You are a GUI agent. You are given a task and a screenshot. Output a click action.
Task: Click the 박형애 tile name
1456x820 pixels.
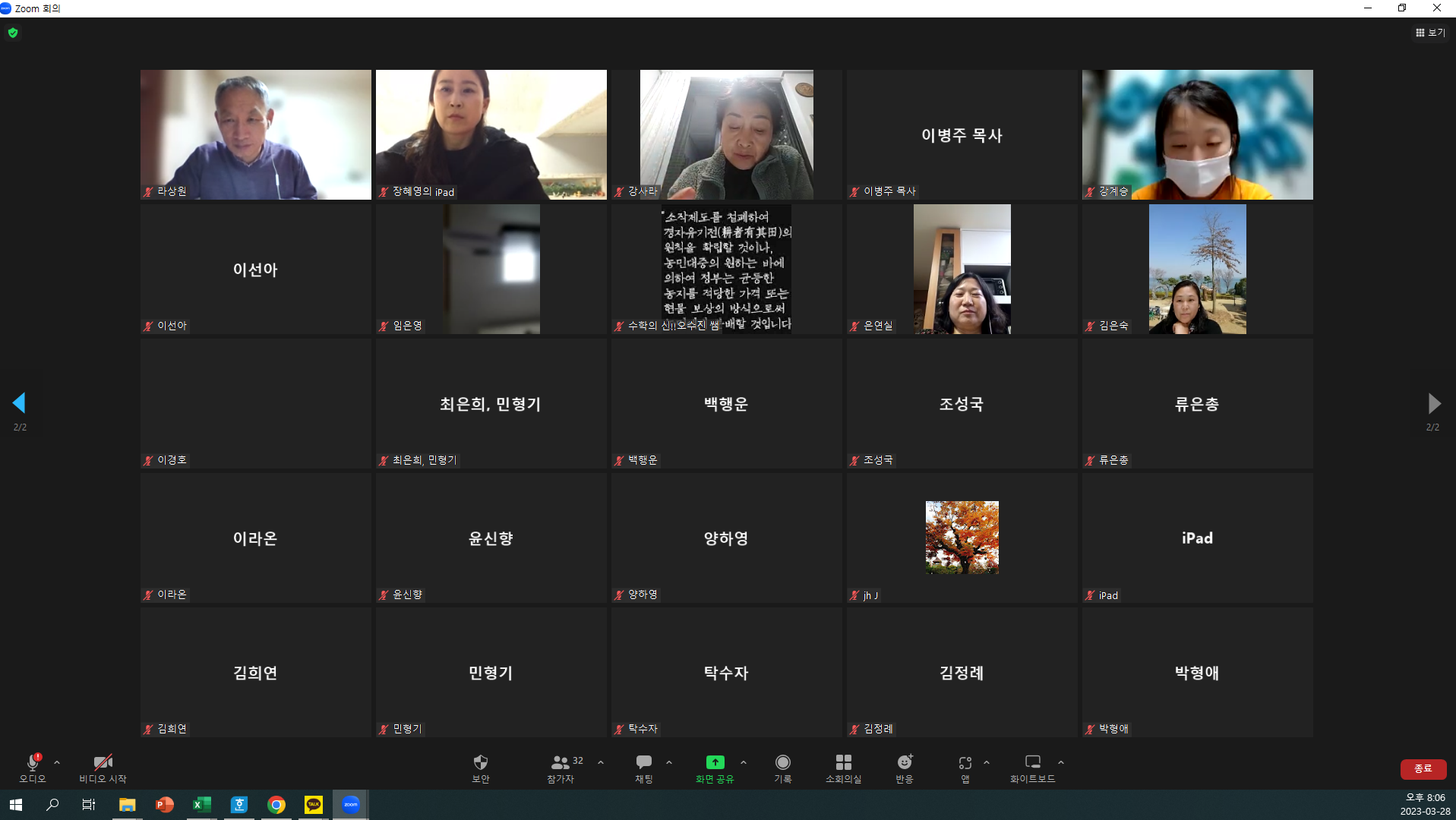click(1197, 673)
